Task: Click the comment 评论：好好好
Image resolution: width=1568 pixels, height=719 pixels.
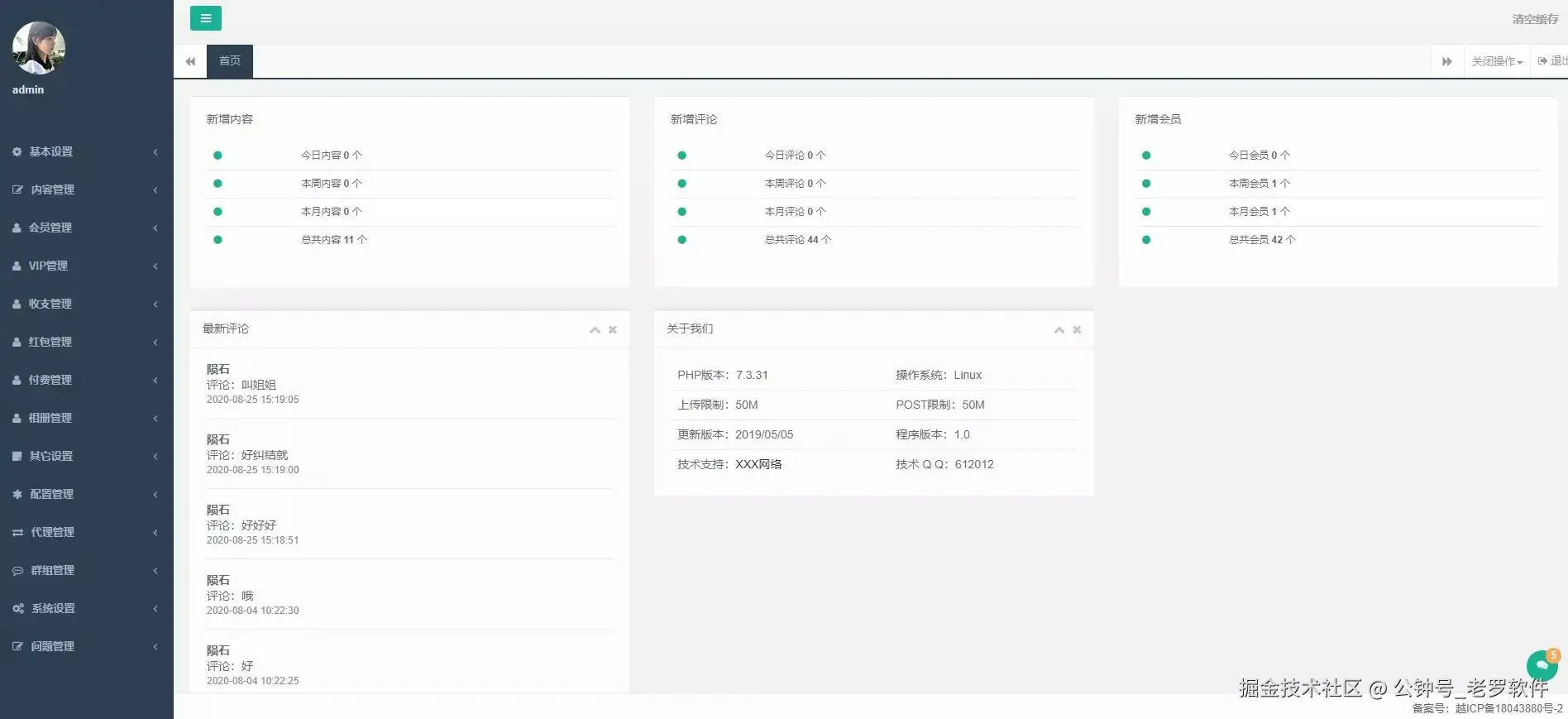Action: [x=241, y=526]
